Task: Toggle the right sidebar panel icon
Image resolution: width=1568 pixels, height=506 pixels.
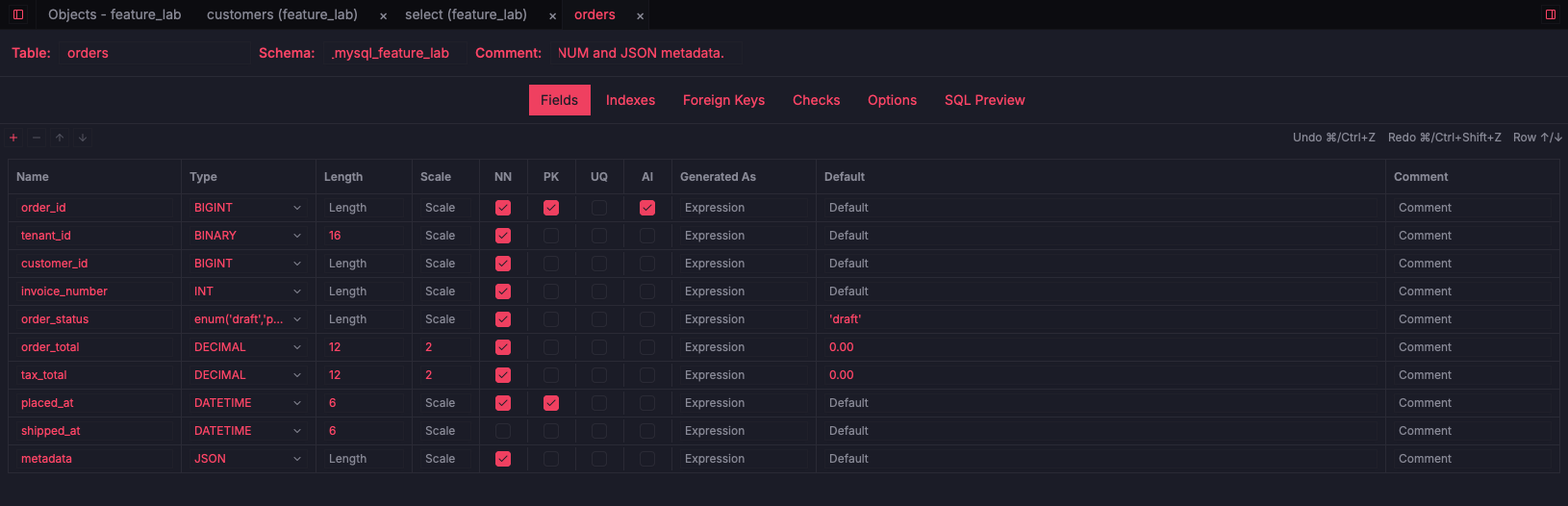Action: point(1551,14)
